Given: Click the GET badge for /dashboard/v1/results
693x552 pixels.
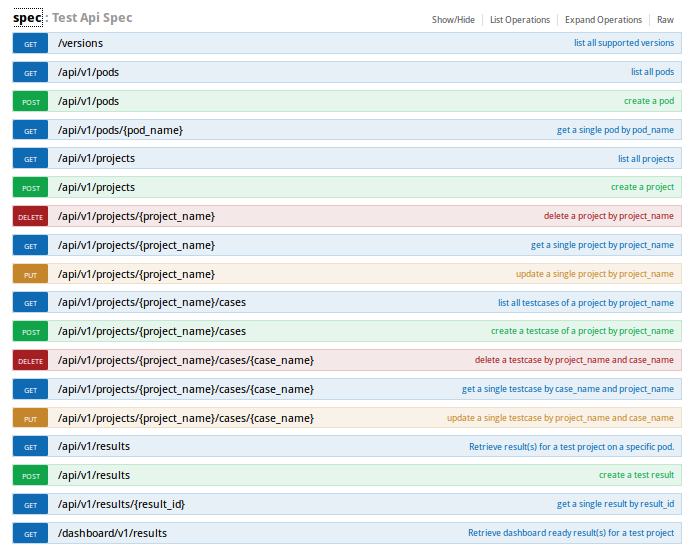Looking at the screenshot, I should pos(30,533).
